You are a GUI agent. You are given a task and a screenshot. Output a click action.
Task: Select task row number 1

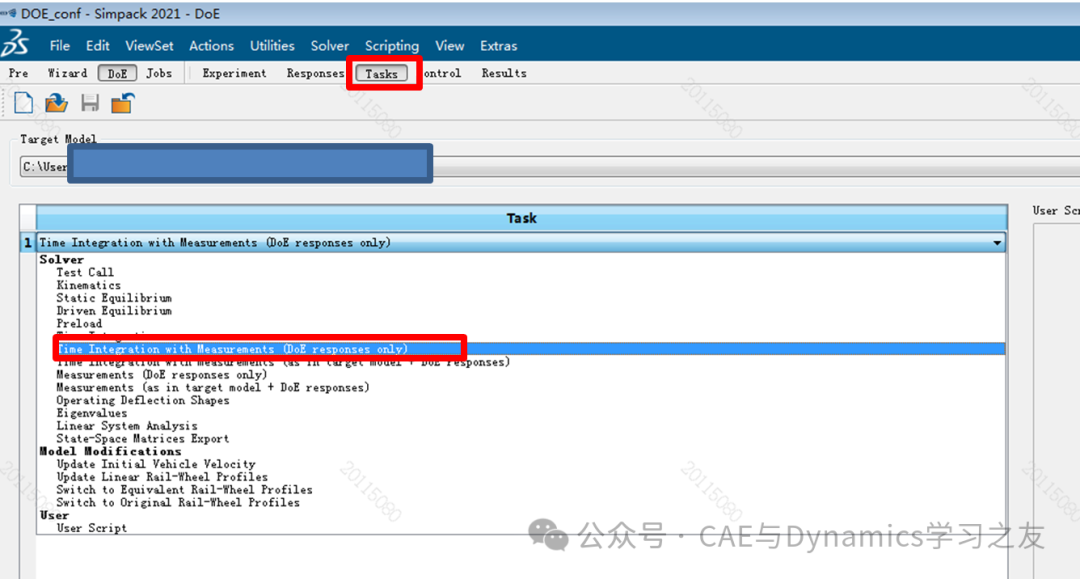28,243
